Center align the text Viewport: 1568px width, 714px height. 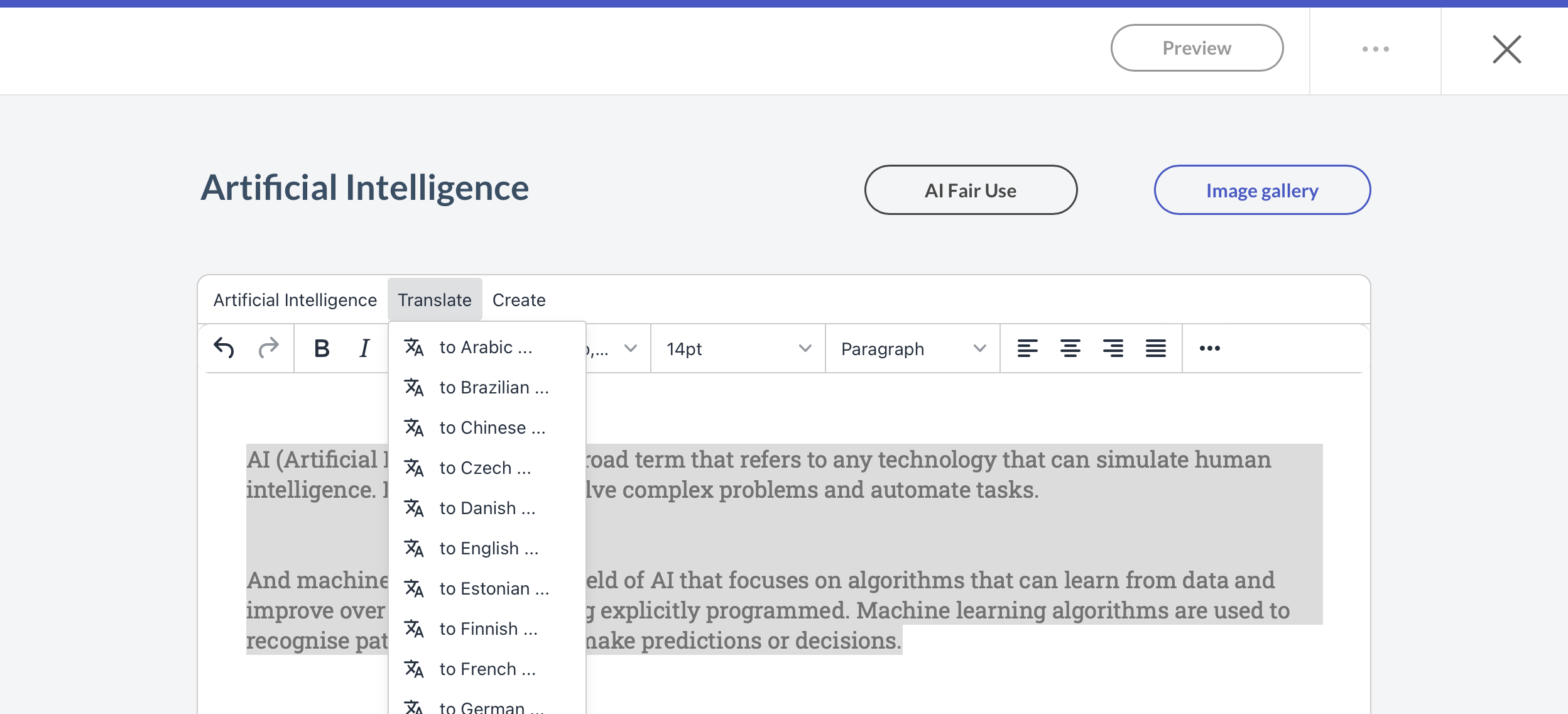click(x=1070, y=348)
